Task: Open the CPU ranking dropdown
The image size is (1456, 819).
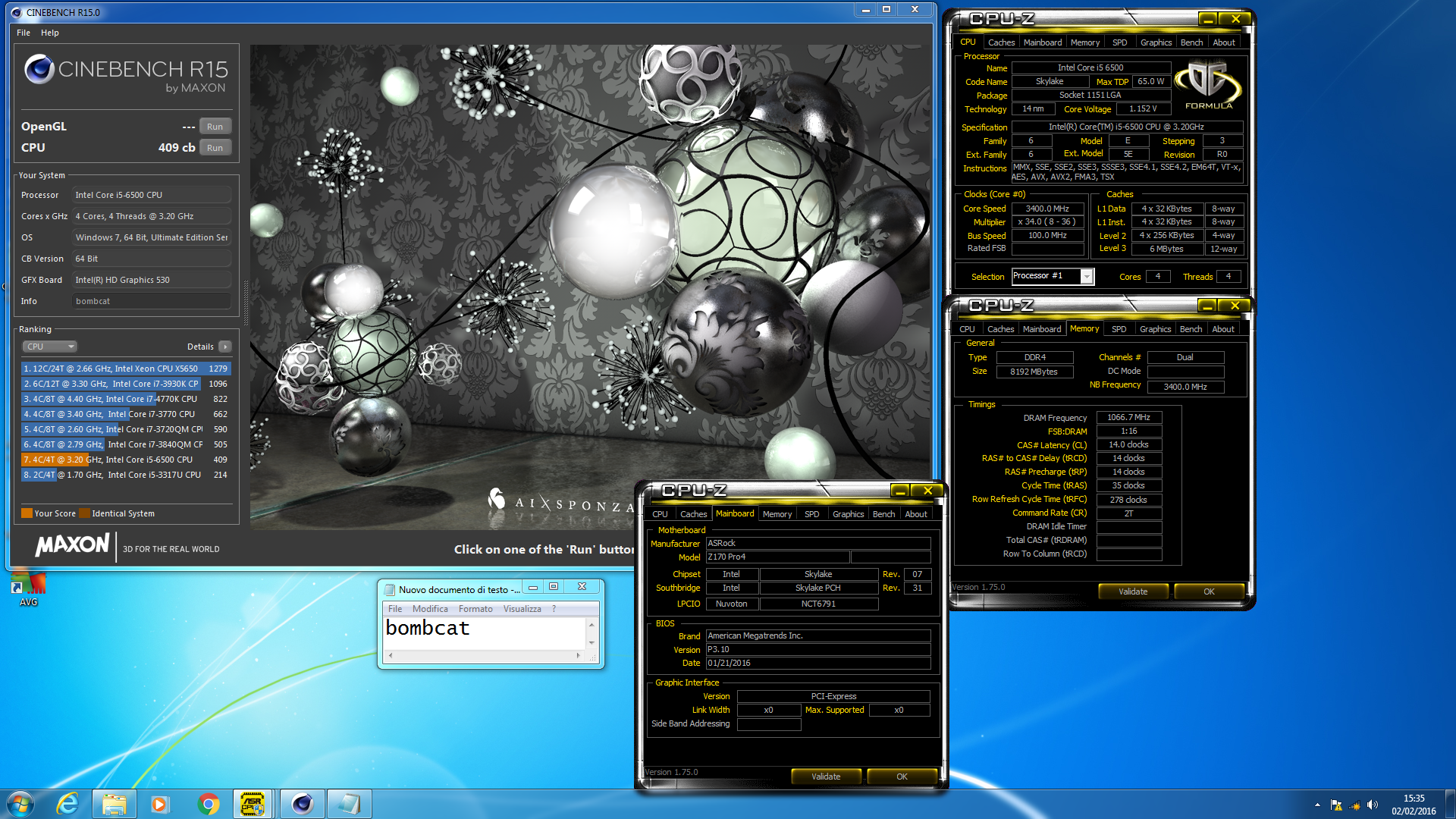Action: 49,347
